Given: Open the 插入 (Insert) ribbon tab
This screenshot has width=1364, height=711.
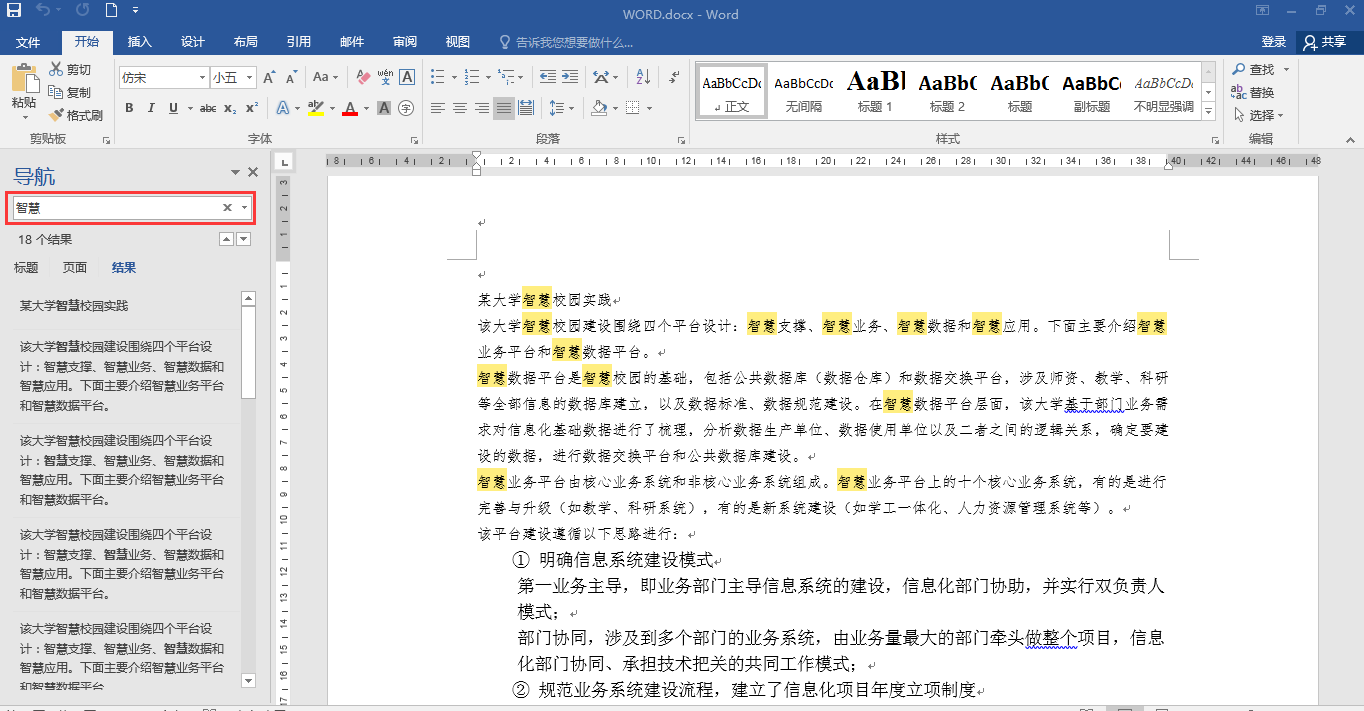Looking at the screenshot, I should click(139, 42).
